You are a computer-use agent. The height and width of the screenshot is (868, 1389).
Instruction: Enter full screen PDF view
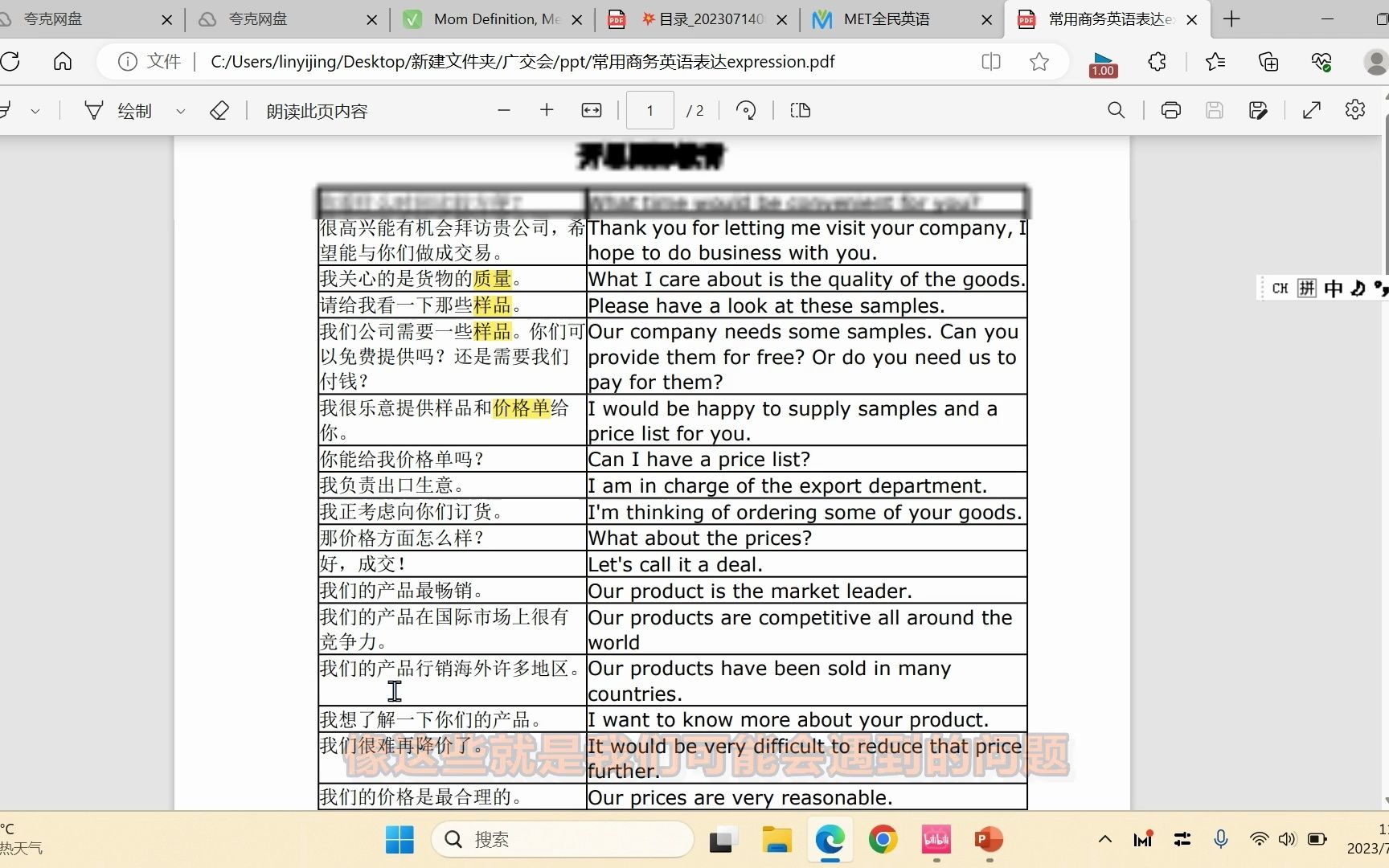(x=1312, y=110)
